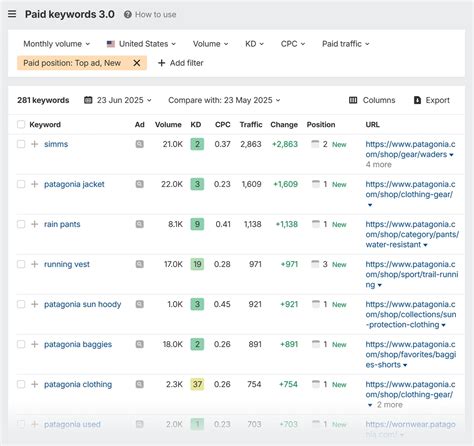Check the box for rain pants keyword
The height and width of the screenshot is (446, 474).
21,224
